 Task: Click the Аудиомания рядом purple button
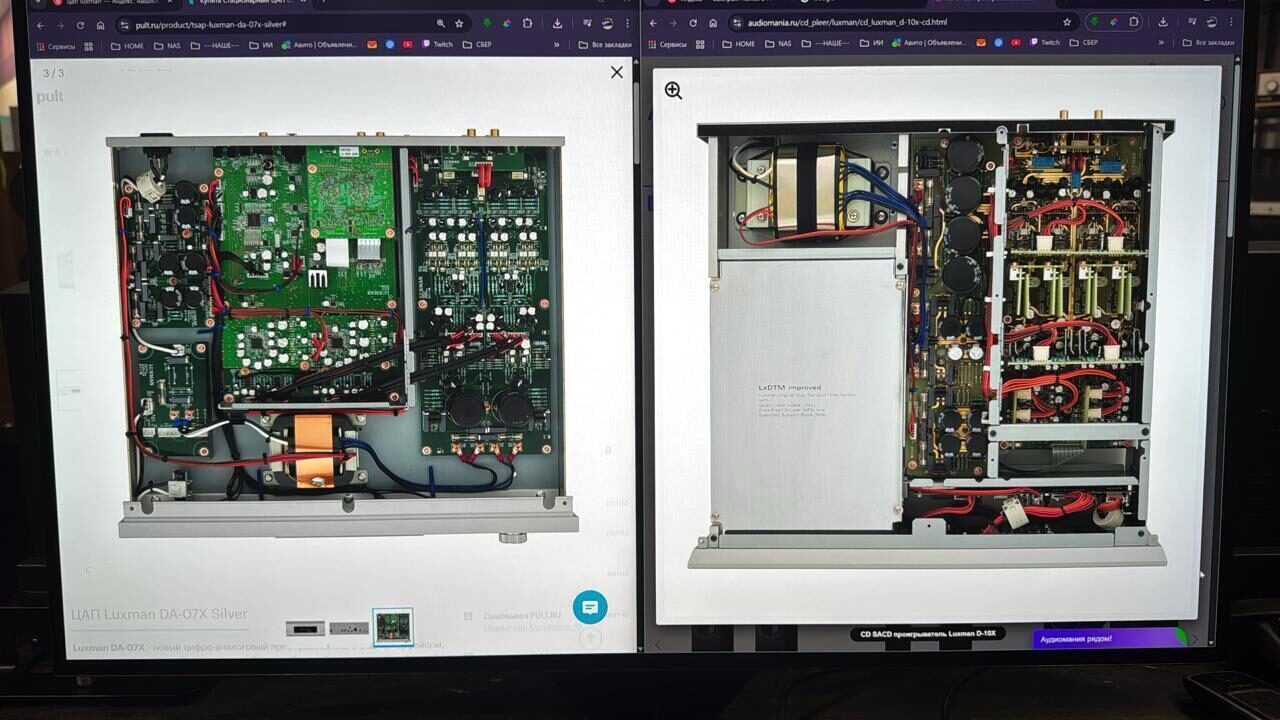[x=1104, y=638]
